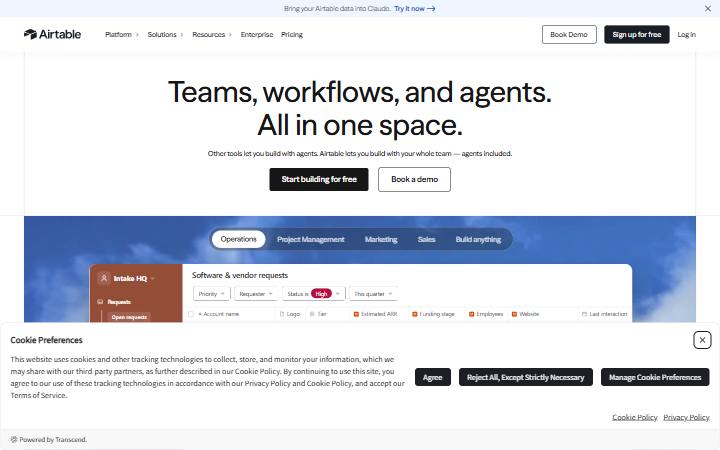
Task: Click the Estimated ARR column icon
Action: [356, 314]
